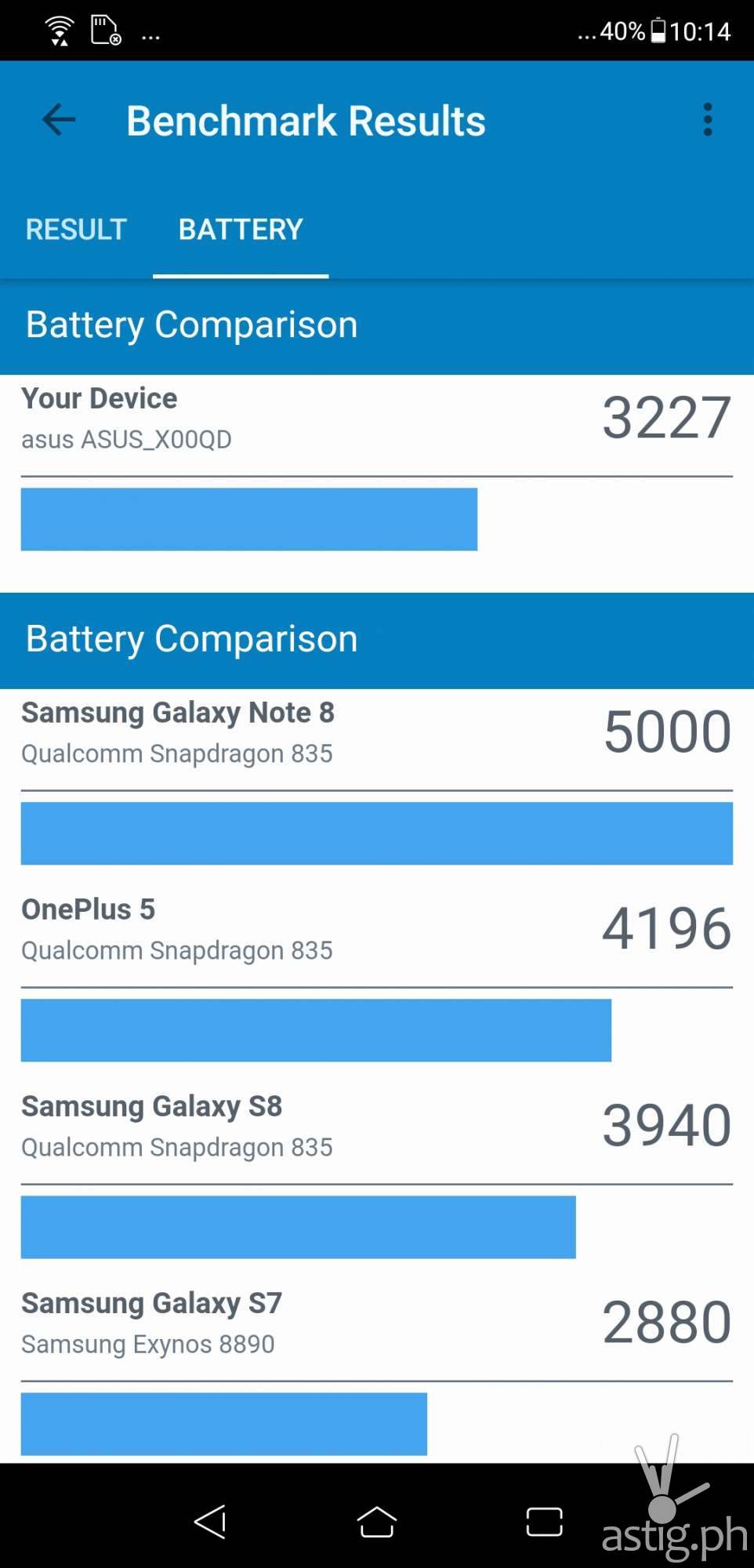This screenshot has width=754, height=1568.
Task: Select the BATTERY tab
Action: pyautogui.click(x=241, y=230)
